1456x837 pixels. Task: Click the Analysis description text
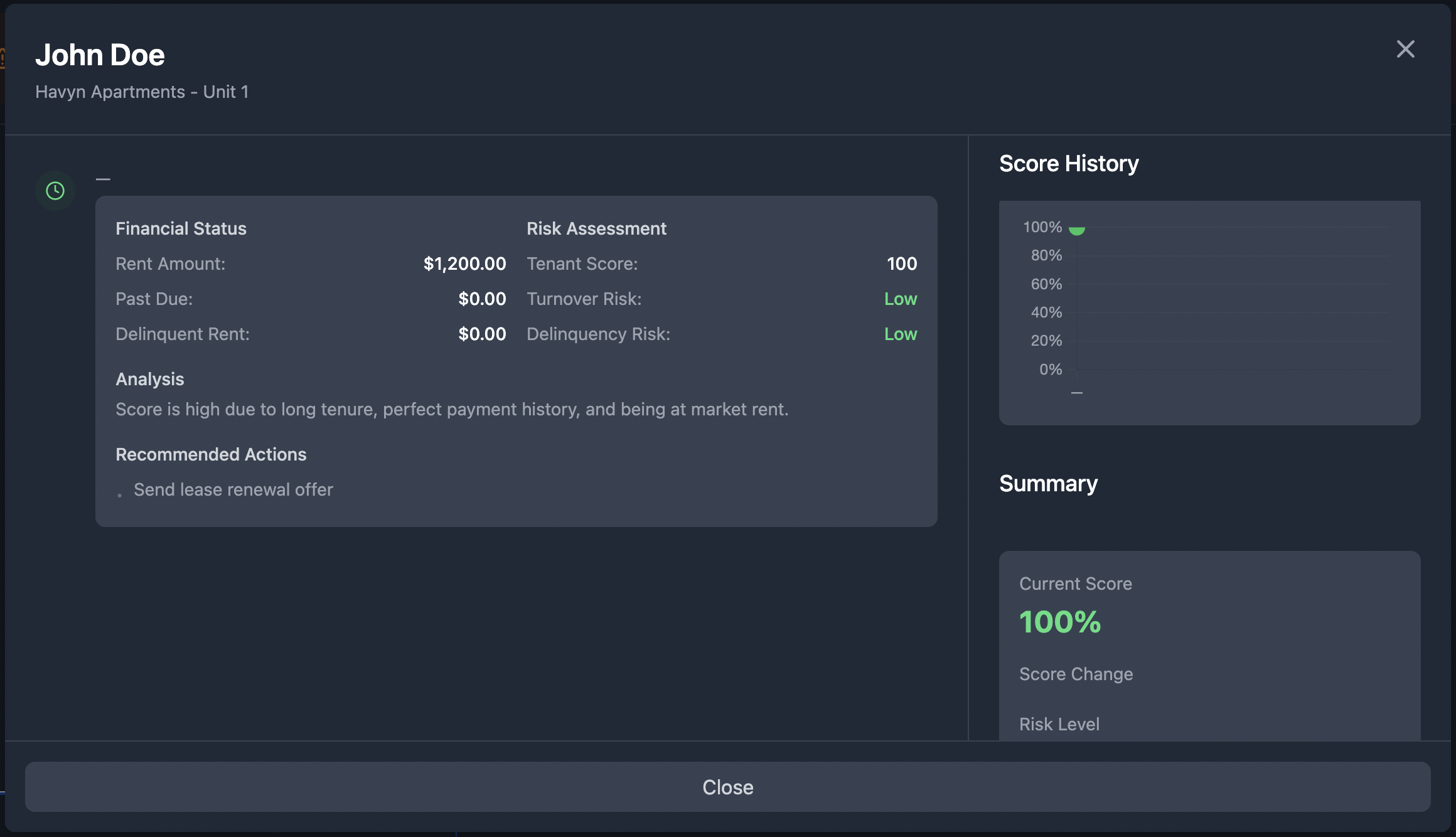pyautogui.click(x=452, y=409)
